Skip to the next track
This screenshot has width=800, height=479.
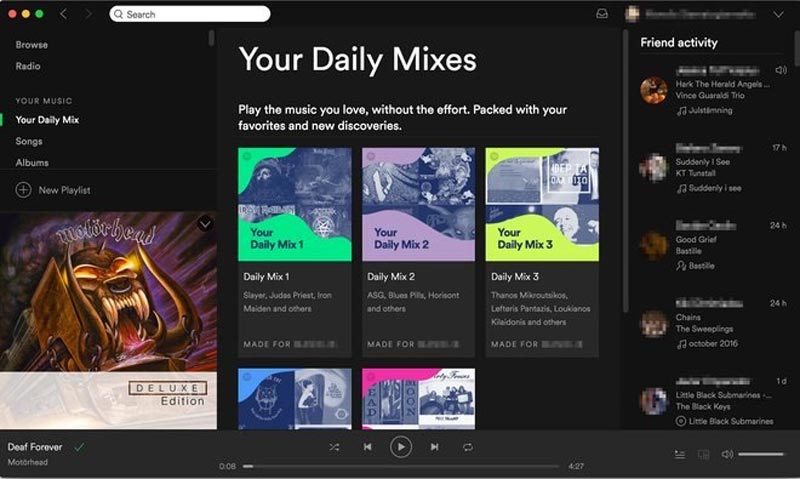[434, 447]
